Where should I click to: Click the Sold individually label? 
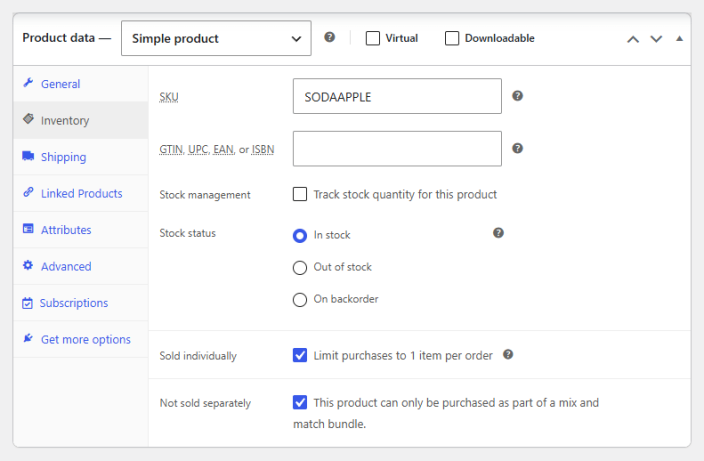[x=198, y=356]
